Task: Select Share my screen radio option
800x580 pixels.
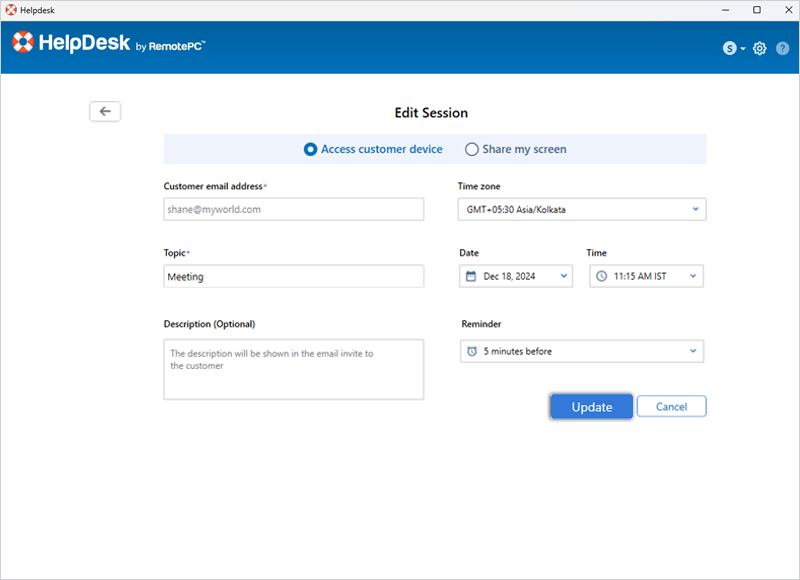Action: pyautogui.click(x=472, y=149)
